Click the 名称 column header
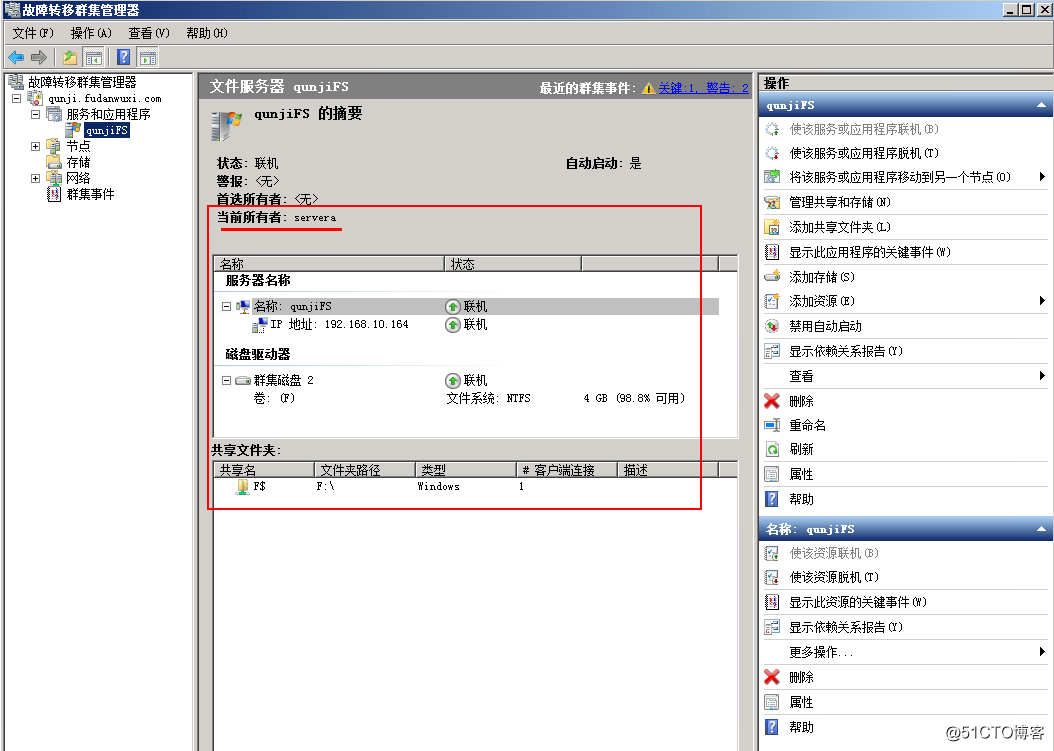The height and width of the screenshot is (751, 1054). coord(329,264)
